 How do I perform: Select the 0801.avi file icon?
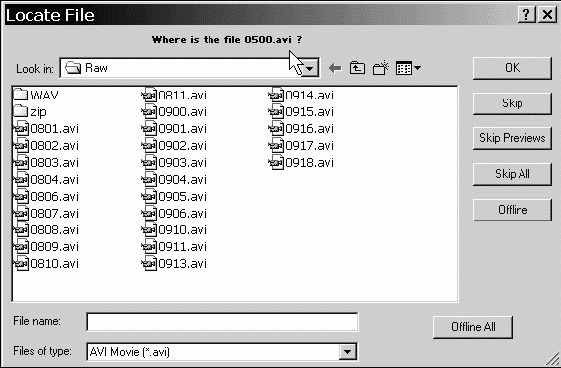21,128
